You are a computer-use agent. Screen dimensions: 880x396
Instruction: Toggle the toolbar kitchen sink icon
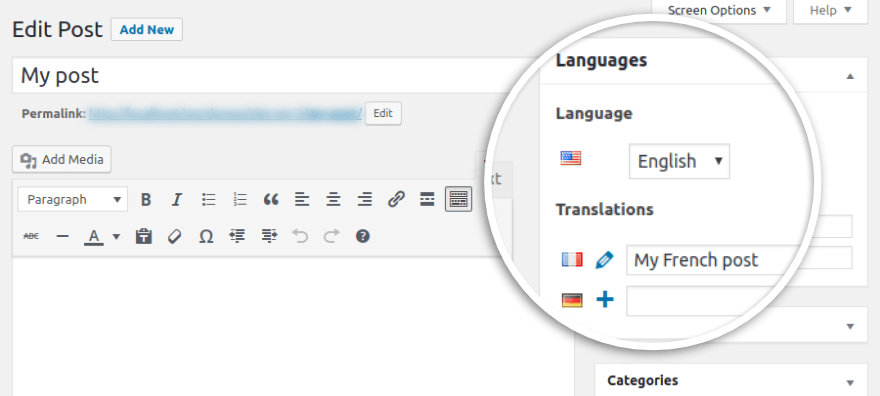coord(459,199)
